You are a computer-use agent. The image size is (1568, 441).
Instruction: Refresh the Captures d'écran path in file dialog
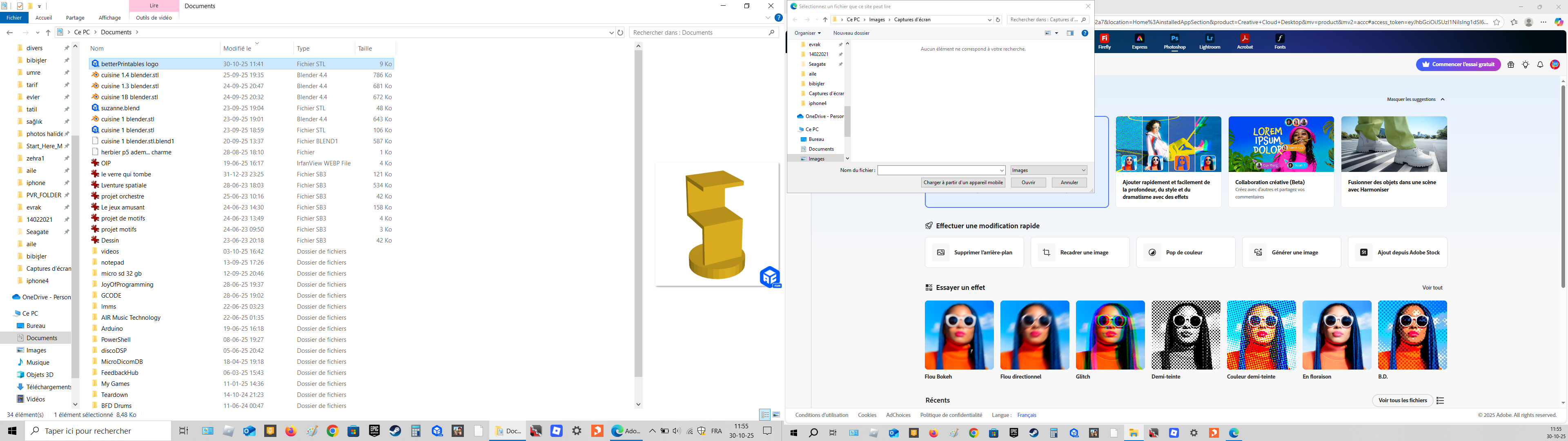tap(998, 20)
